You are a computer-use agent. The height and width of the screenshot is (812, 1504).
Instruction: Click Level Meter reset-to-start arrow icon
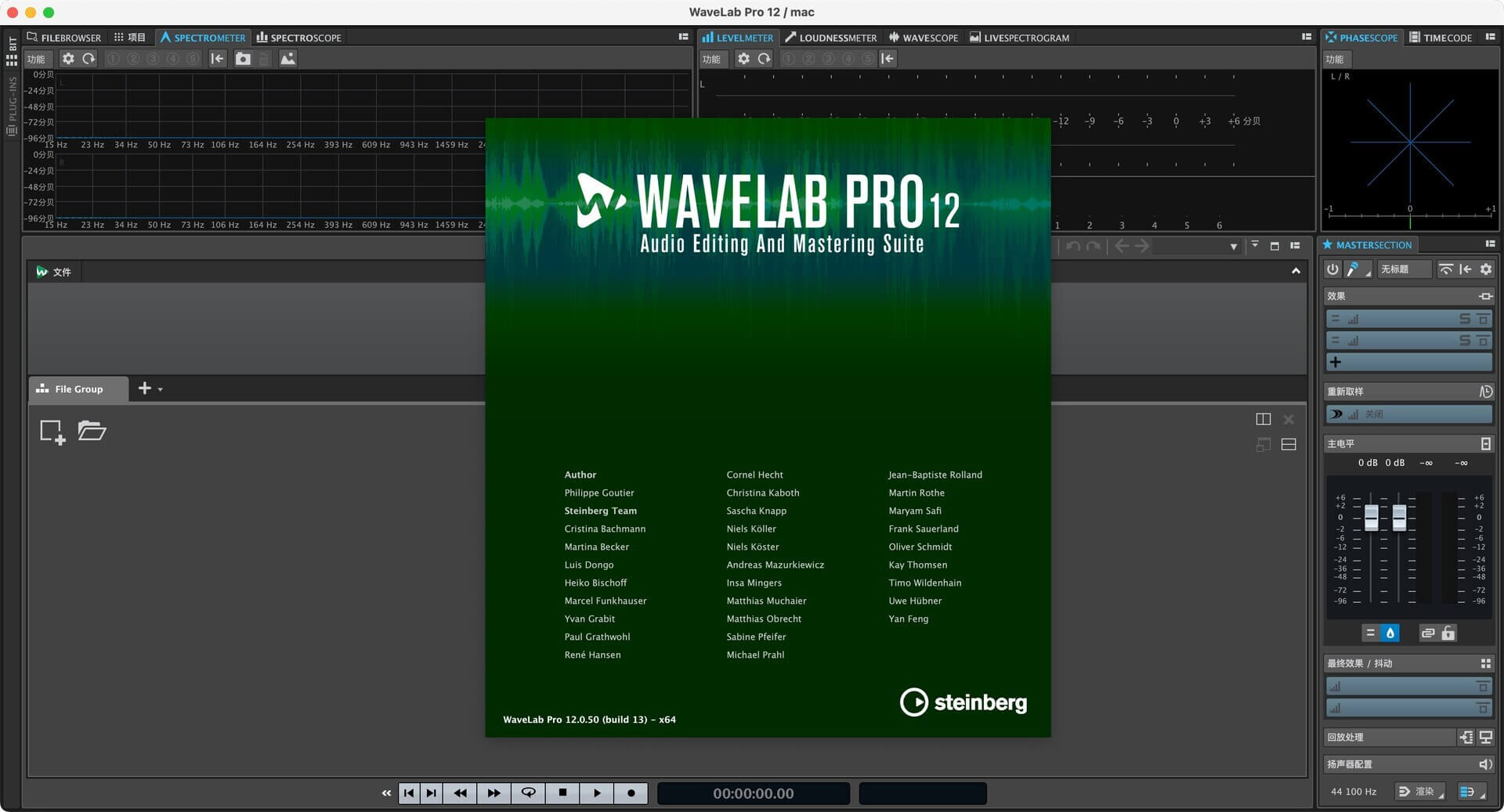pos(888,59)
